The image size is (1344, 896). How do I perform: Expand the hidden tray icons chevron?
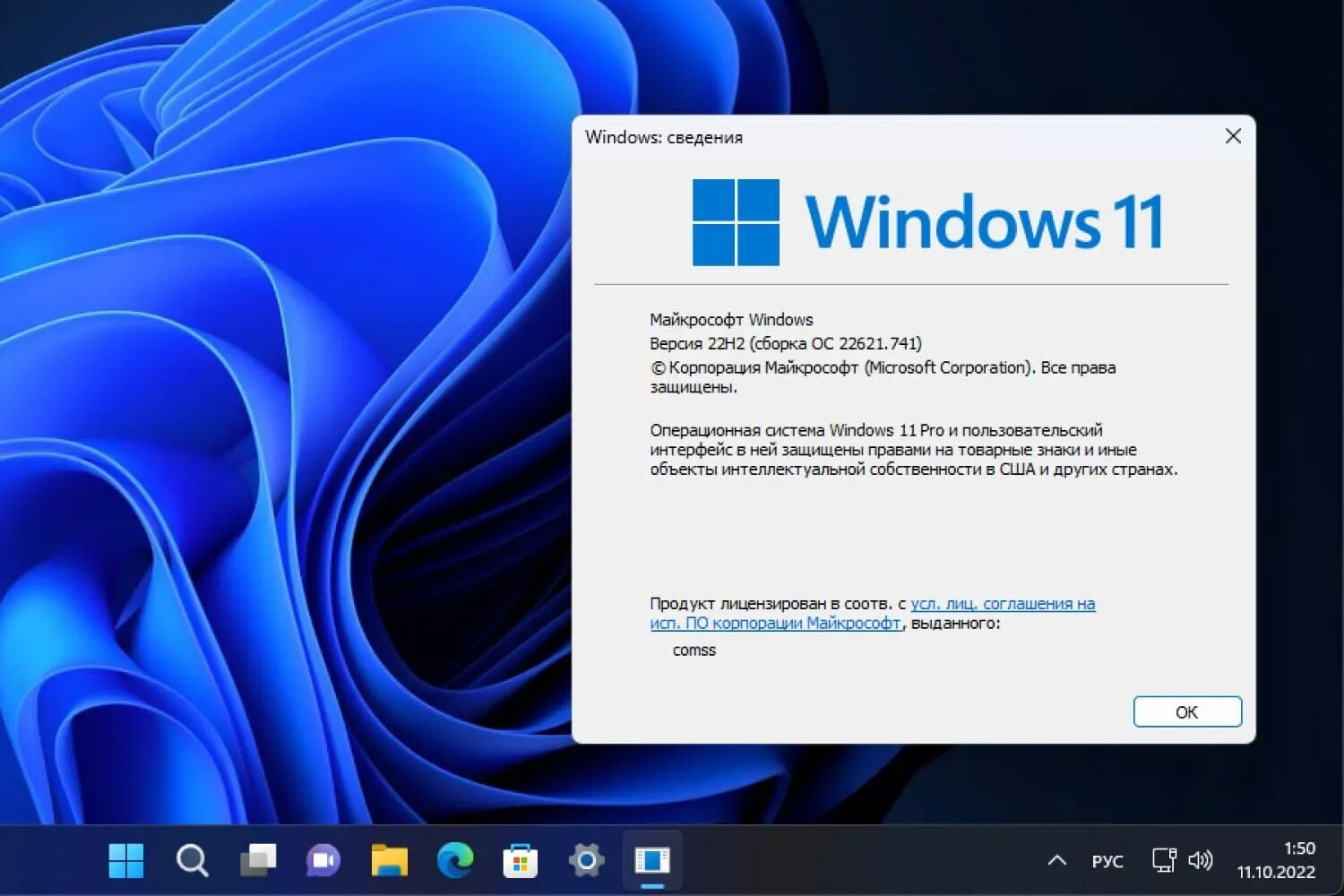click(x=1057, y=861)
